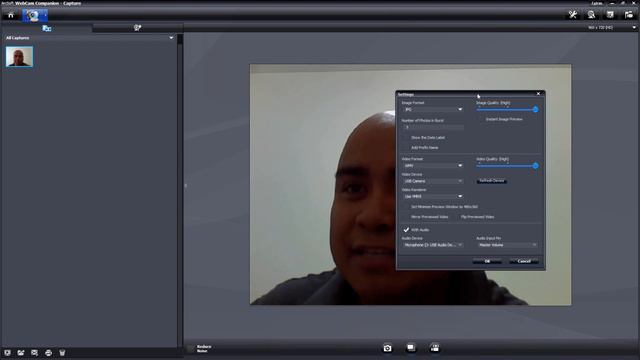Enable Instant Image Preview checkbox

click(480, 119)
